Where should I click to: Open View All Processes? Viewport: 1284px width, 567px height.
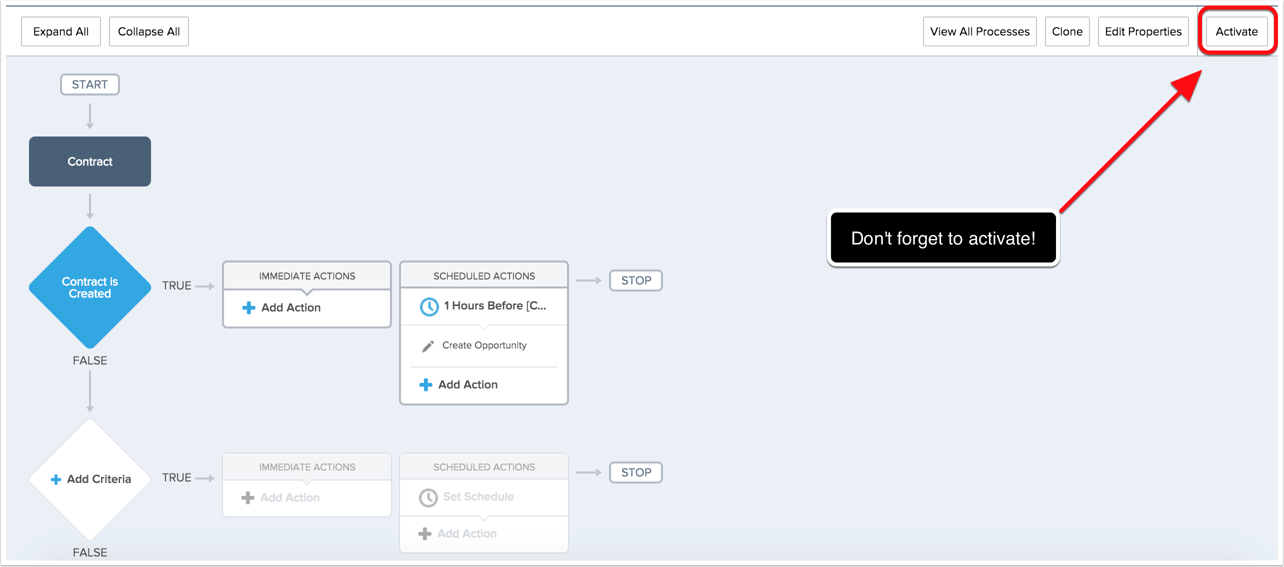[x=980, y=31]
